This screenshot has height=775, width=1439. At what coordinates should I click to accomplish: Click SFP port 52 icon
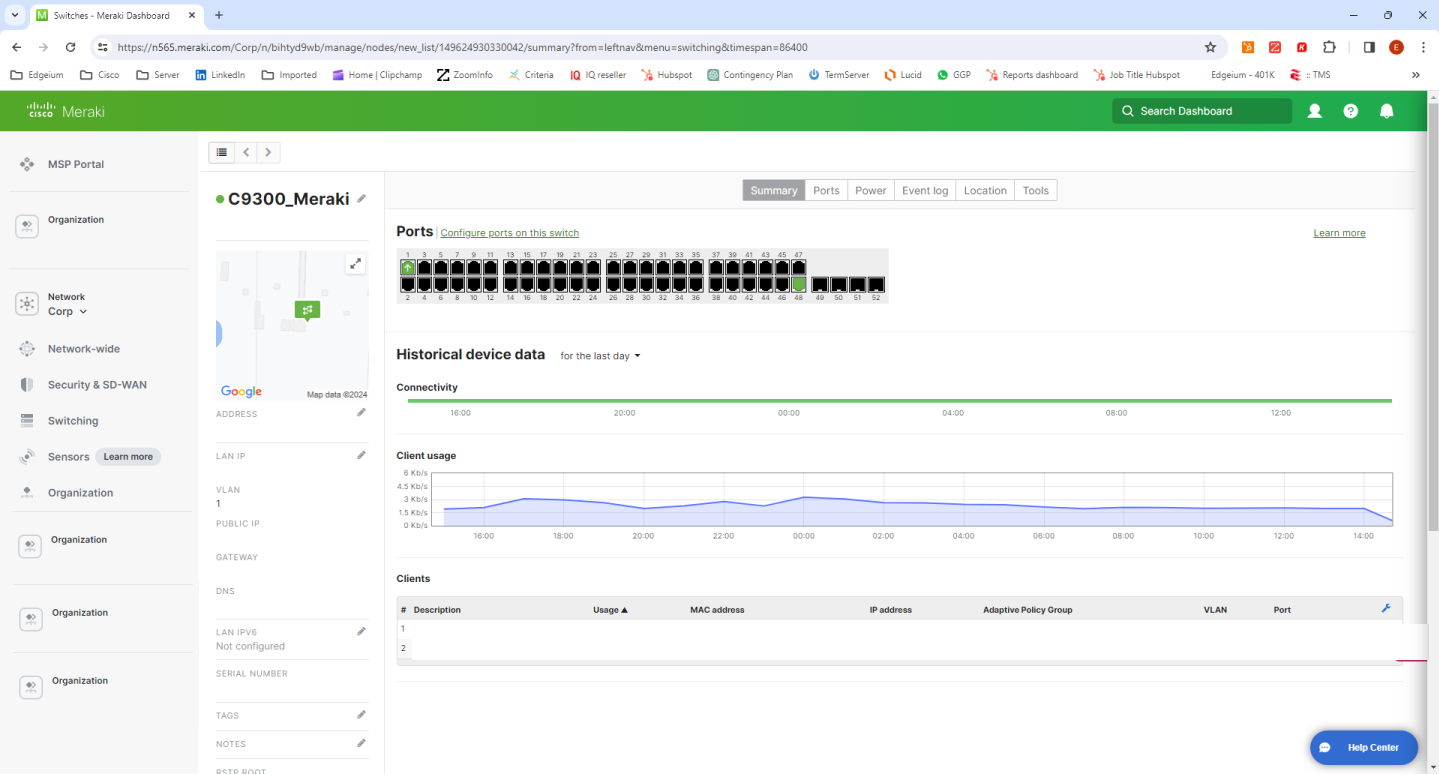tap(877, 284)
